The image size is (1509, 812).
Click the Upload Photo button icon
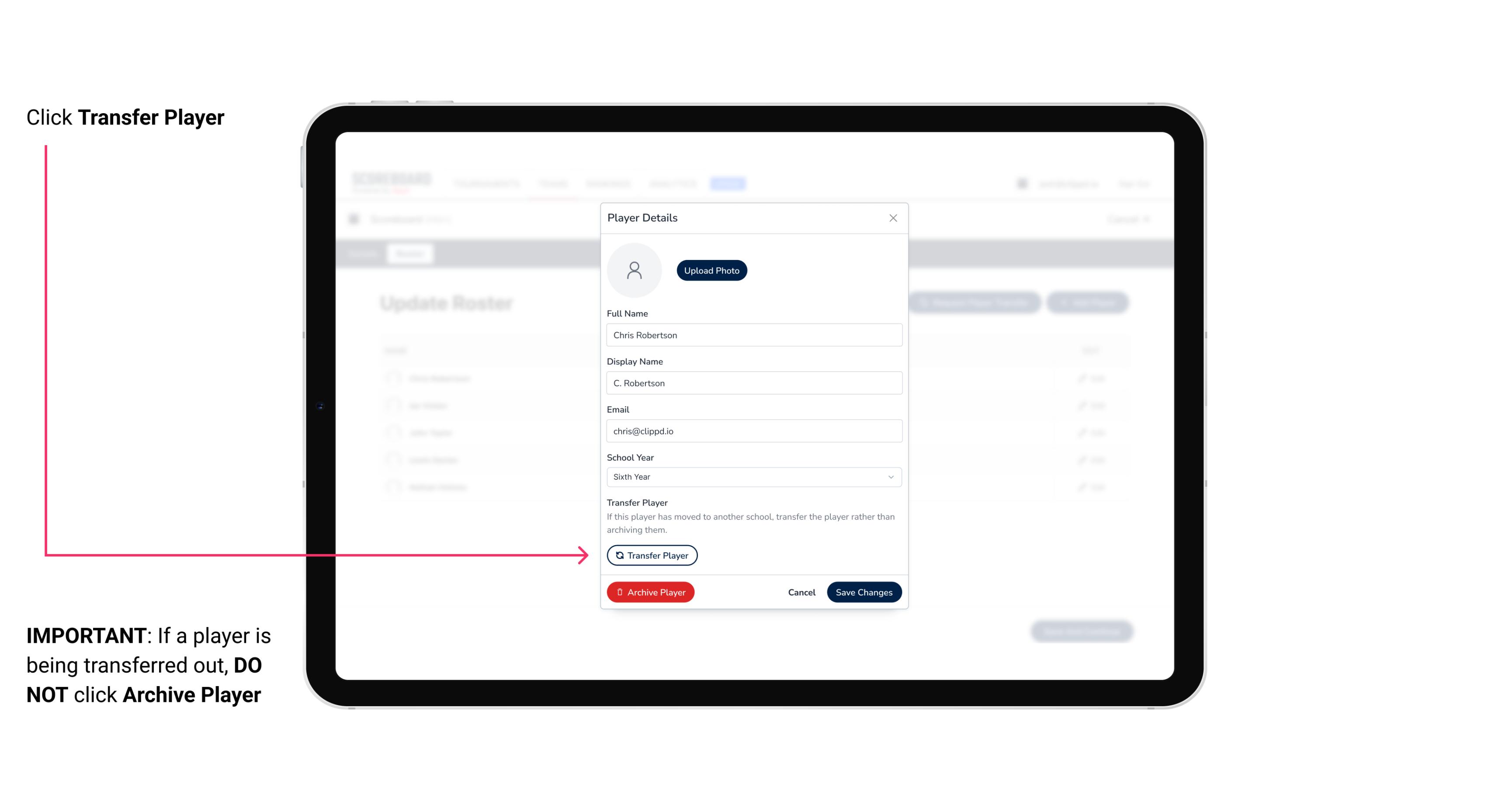712,270
